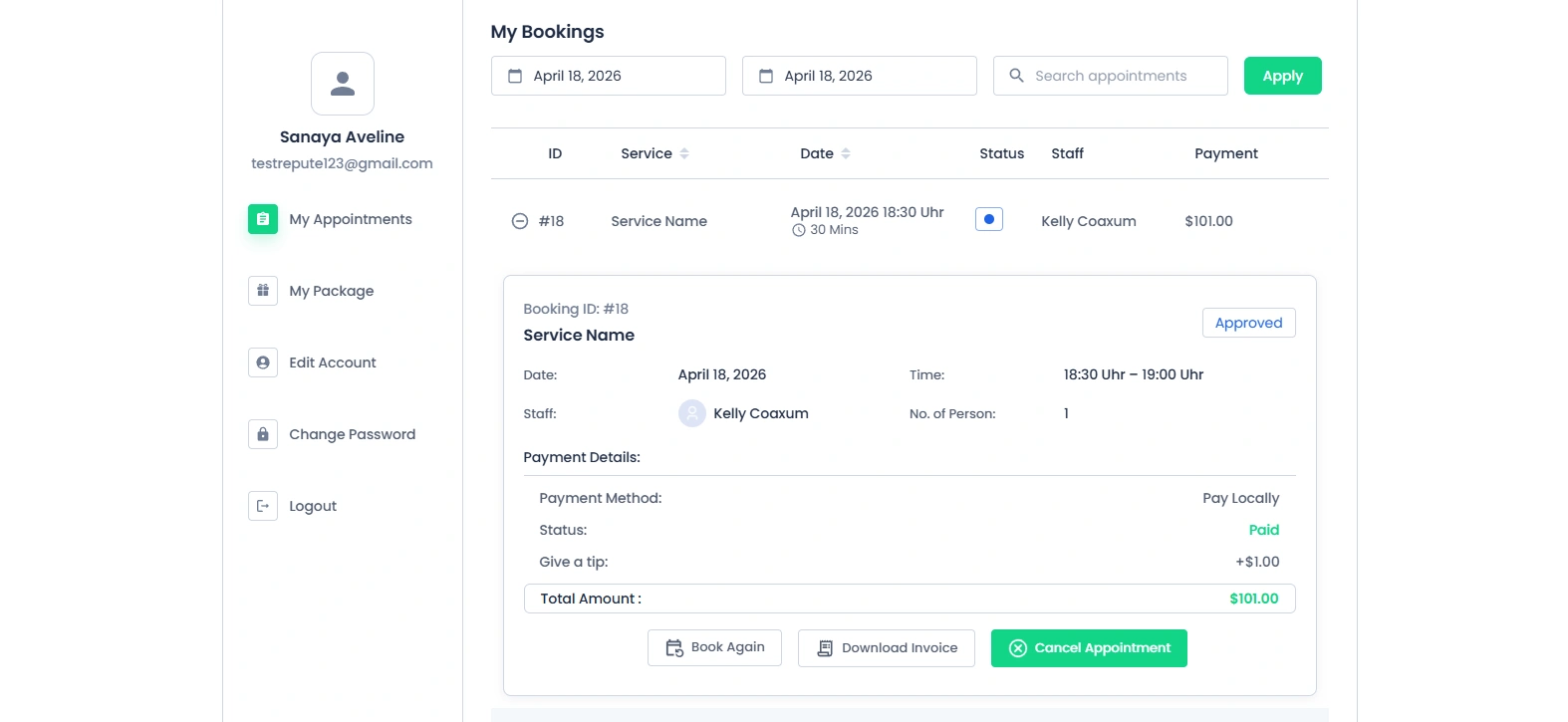Viewport: 1568px width, 722px height.
Task: Click the Edit Account person icon
Action: click(263, 362)
